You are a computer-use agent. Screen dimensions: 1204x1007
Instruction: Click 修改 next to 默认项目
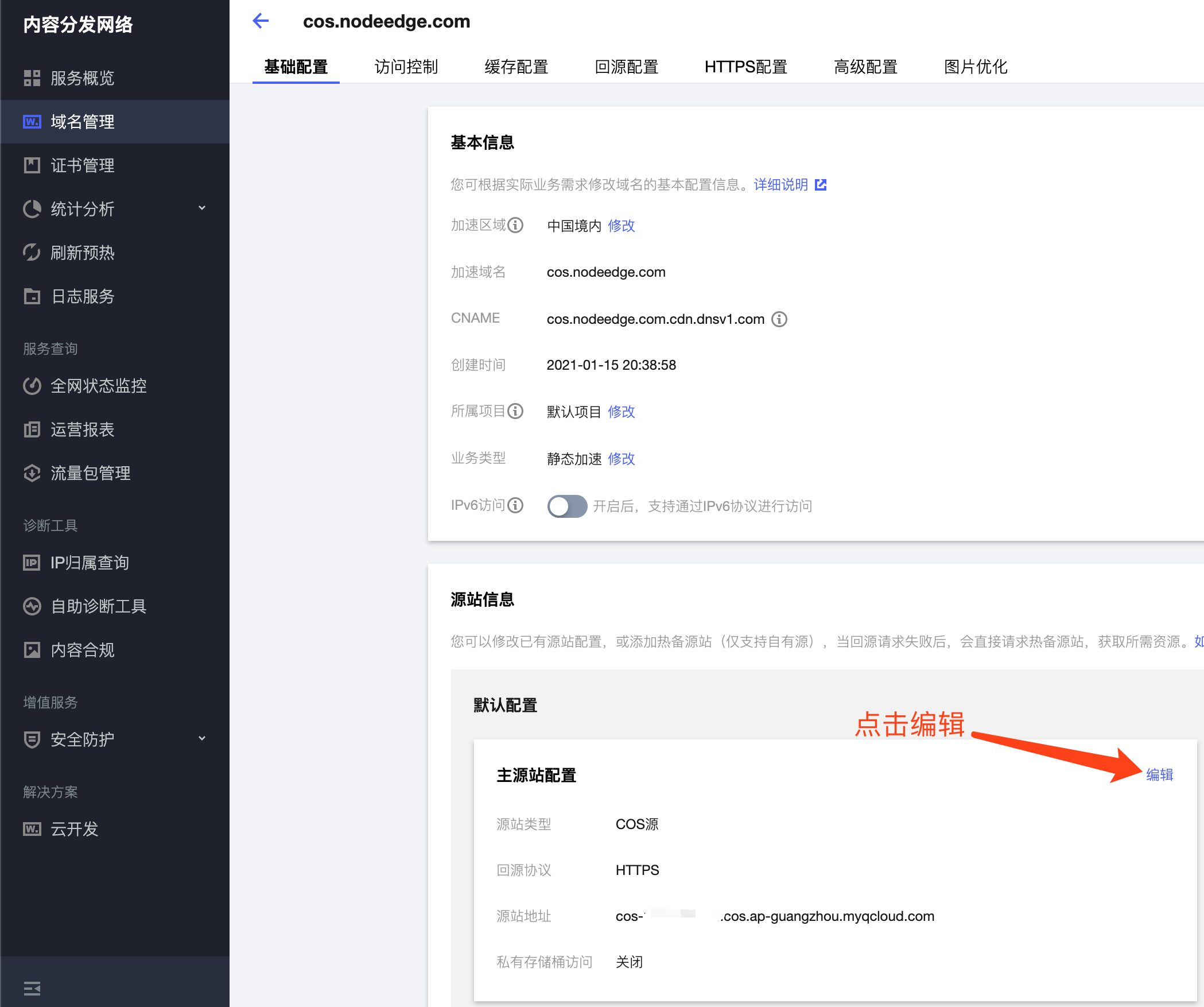click(x=622, y=412)
